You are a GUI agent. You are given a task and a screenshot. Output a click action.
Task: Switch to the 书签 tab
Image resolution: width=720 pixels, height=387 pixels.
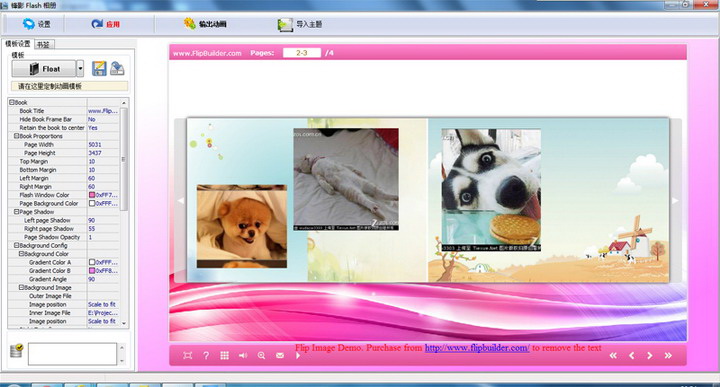44,45
